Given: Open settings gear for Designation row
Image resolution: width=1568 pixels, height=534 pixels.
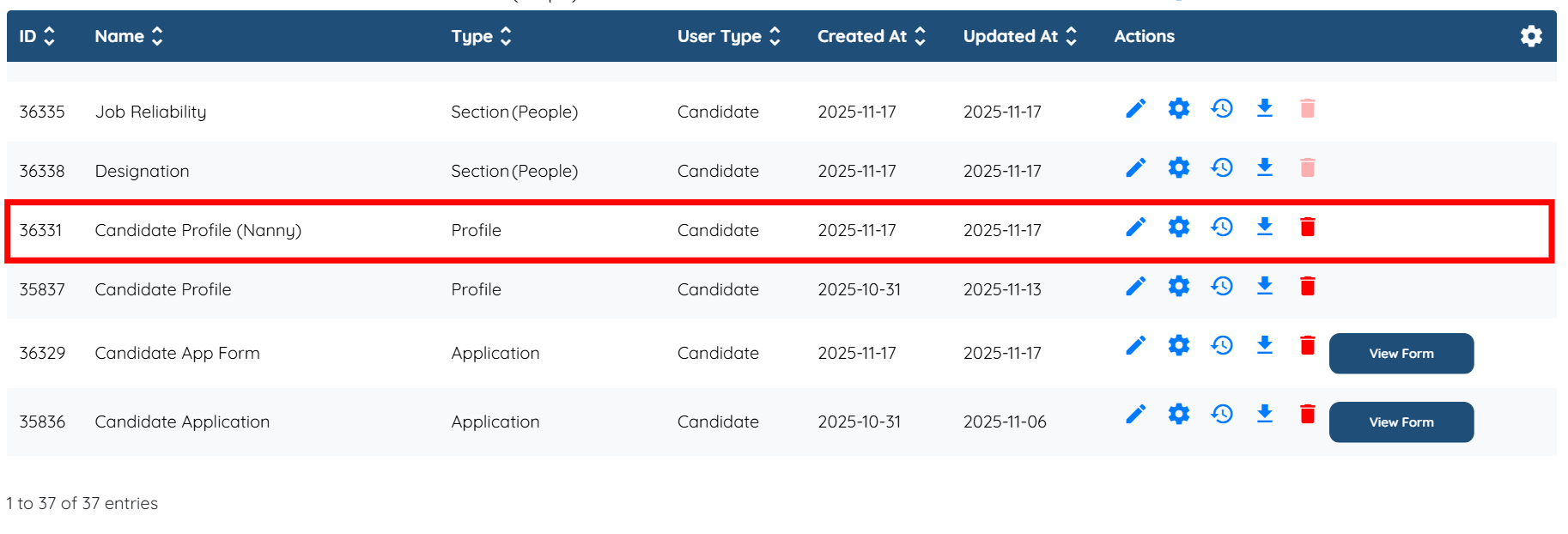Looking at the screenshot, I should coord(1178,167).
